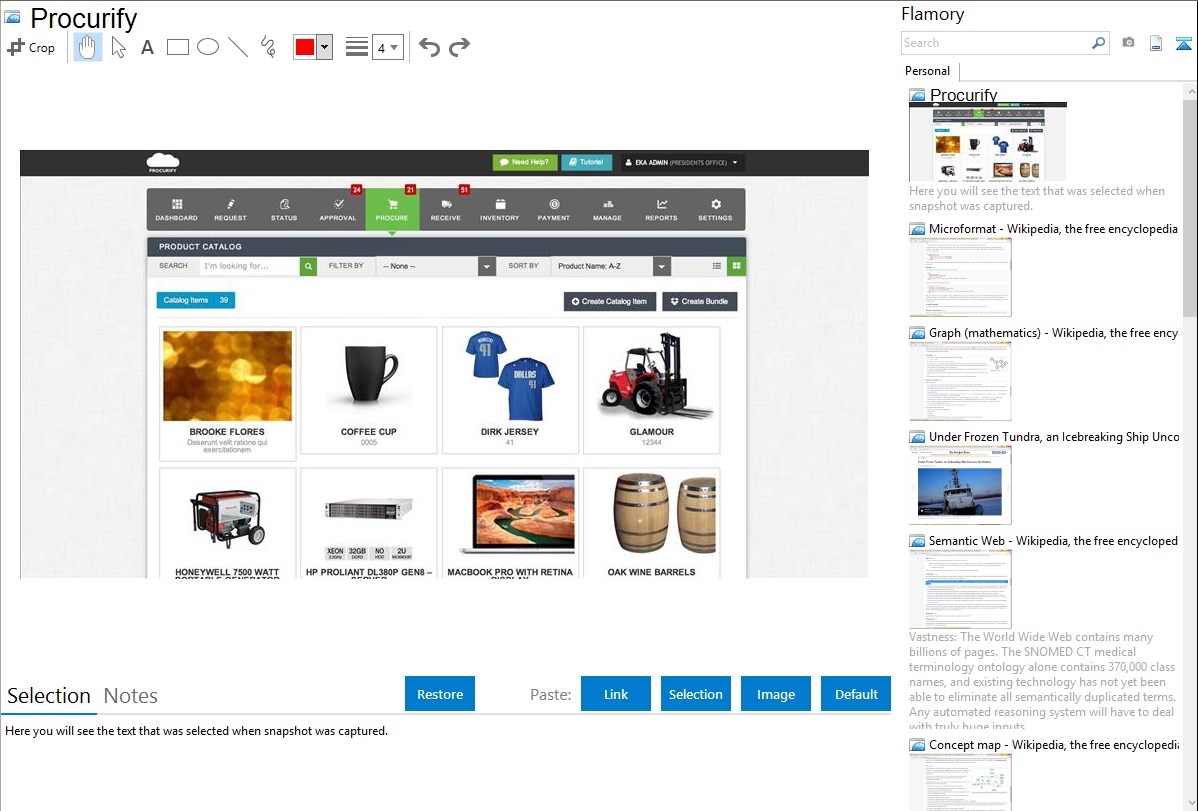
Task: Select the Crop tool
Action: pyautogui.click(x=31, y=47)
